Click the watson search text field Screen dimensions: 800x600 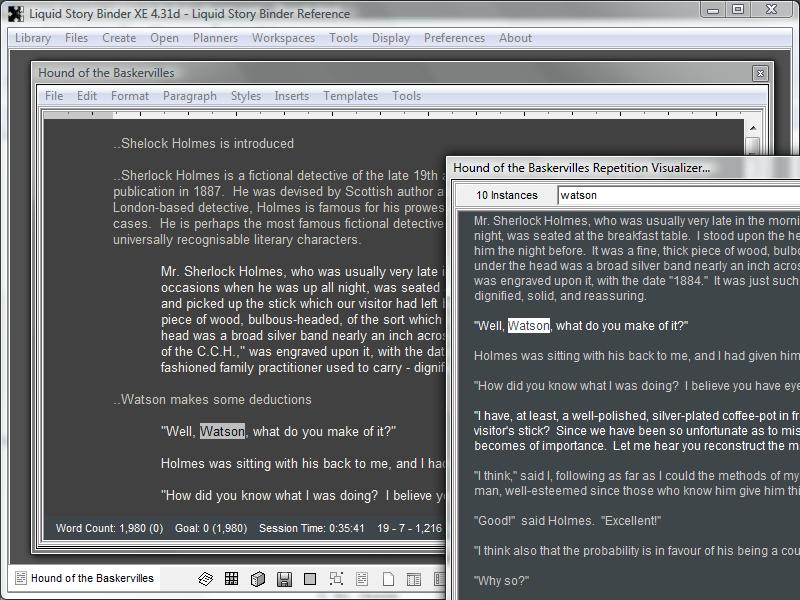670,195
